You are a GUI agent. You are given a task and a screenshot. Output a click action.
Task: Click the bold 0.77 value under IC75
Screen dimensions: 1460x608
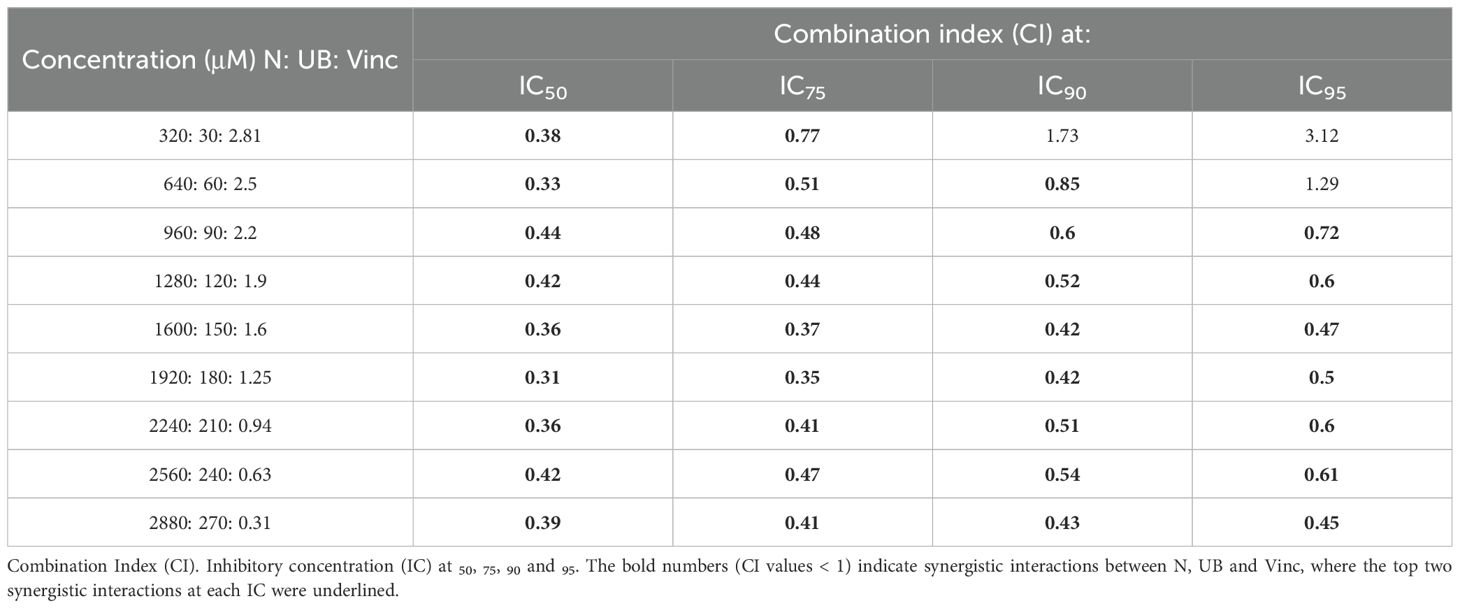pos(802,136)
